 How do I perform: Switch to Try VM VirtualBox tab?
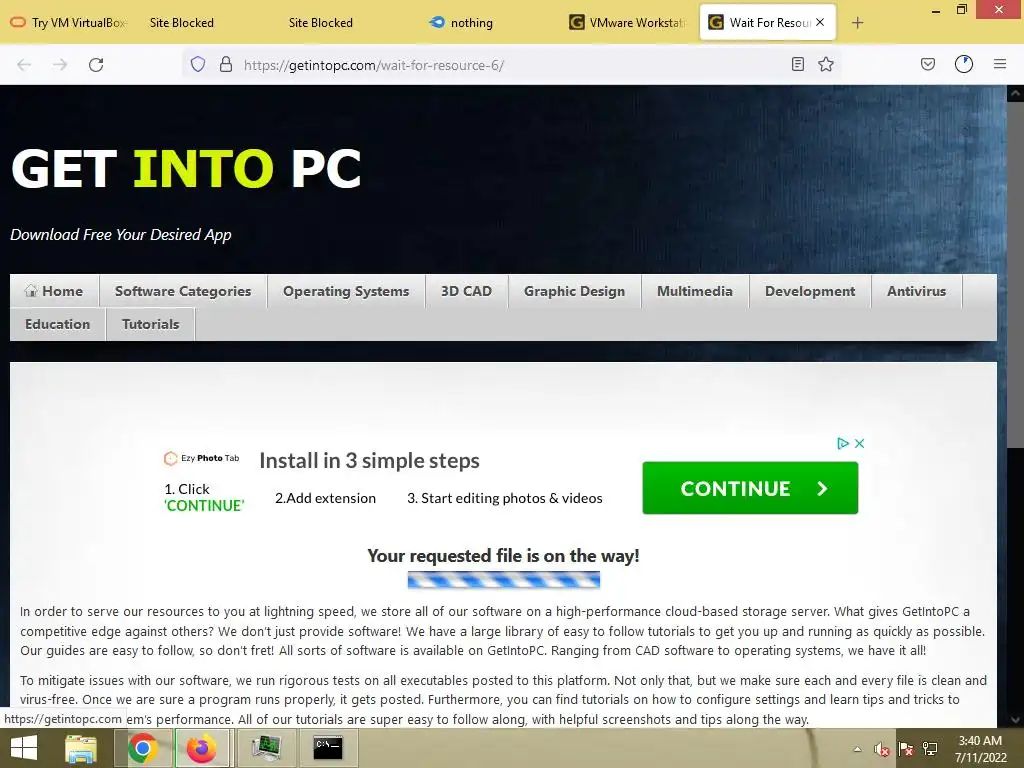click(x=69, y=23)
